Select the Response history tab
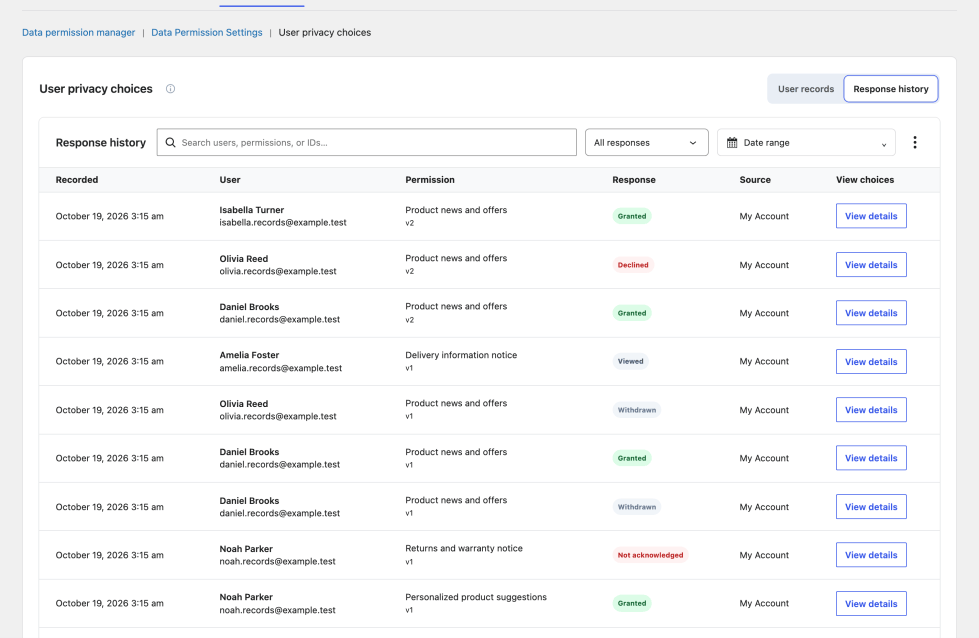979x638 pixels. click(890, 89)
